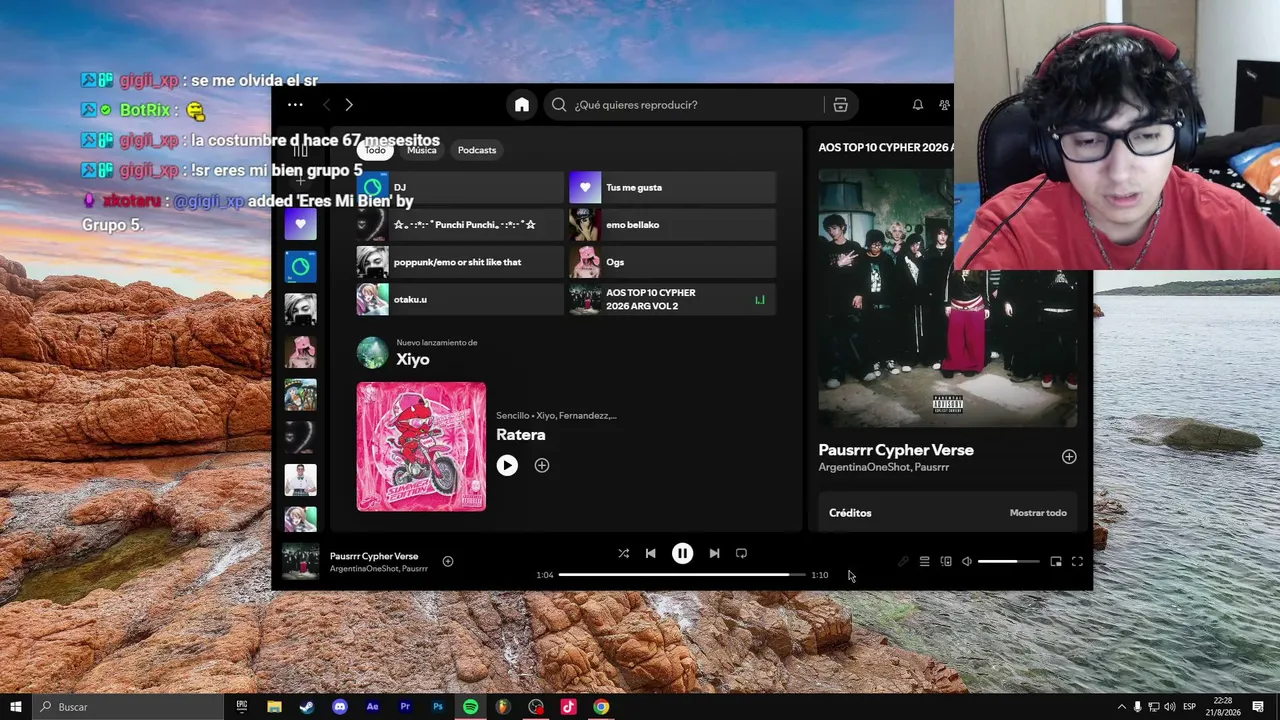Screen dimensions: 1280x720
Task: Open "AOS TOP 10 CYPHER 2026 ARG VOL 2" tile
Action: (x=672, y=299)
